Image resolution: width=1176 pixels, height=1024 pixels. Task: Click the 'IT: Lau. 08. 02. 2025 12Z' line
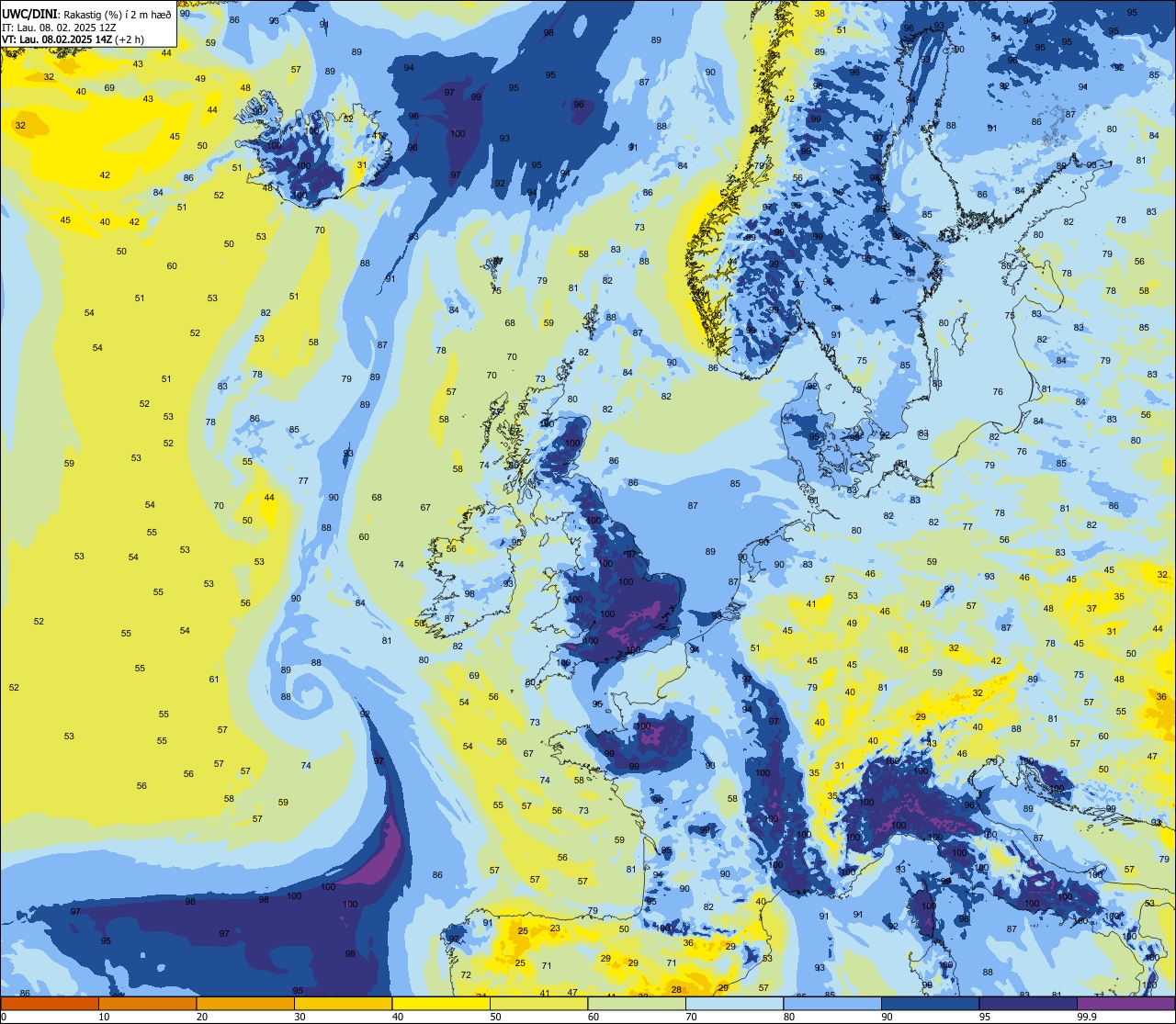[59, 28]
